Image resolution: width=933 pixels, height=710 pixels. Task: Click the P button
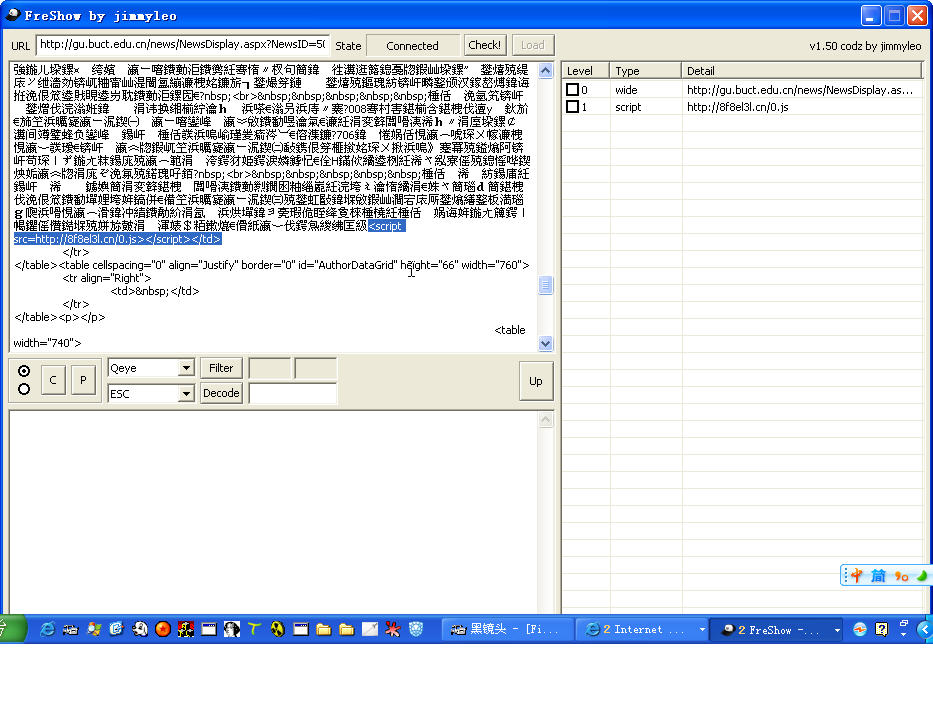point(83,380)
